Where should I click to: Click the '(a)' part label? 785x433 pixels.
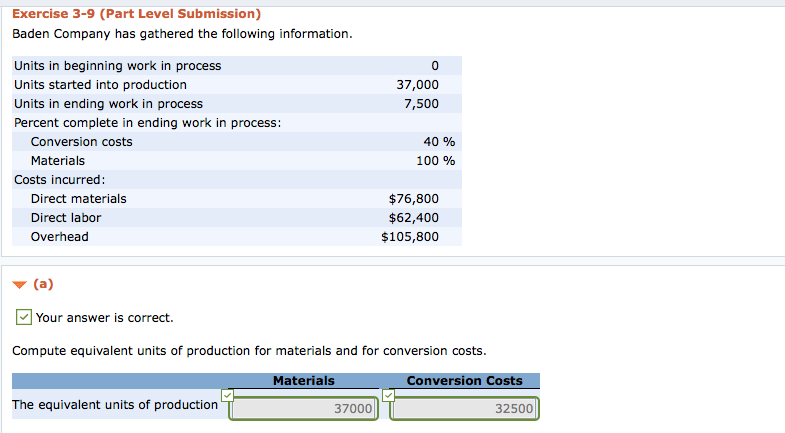click(x=43, y=285)
